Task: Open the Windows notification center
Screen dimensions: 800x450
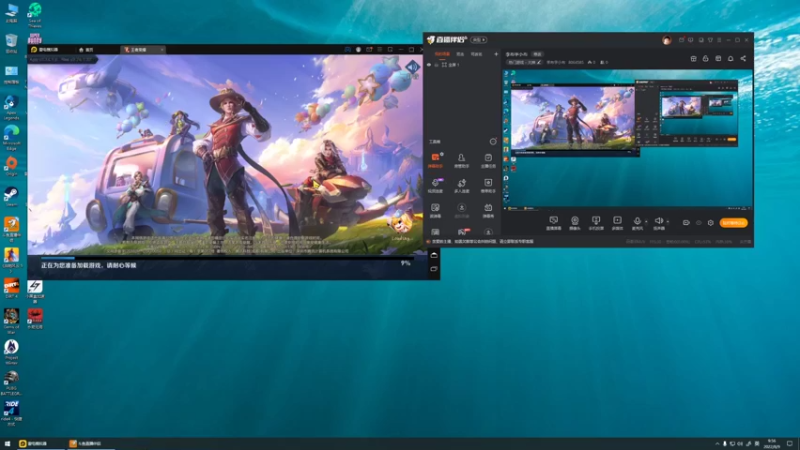Action: click(790, 444)
